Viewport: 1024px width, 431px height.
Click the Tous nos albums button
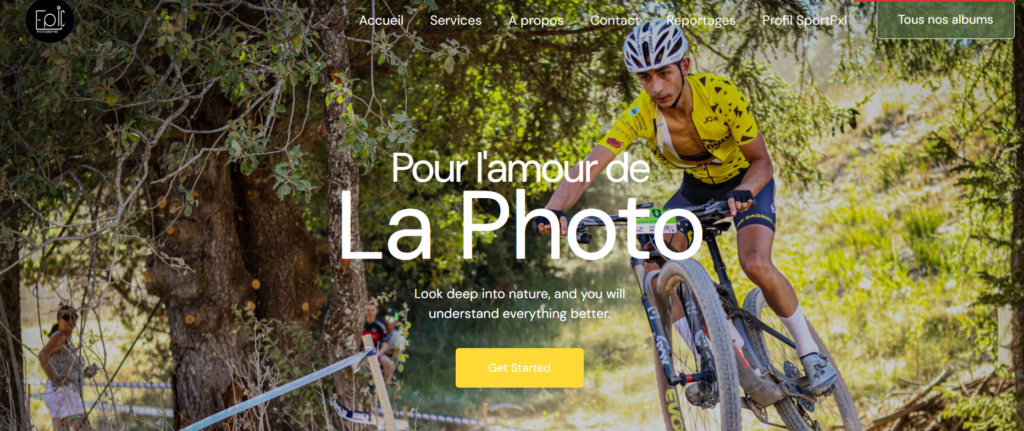(945, 20)
